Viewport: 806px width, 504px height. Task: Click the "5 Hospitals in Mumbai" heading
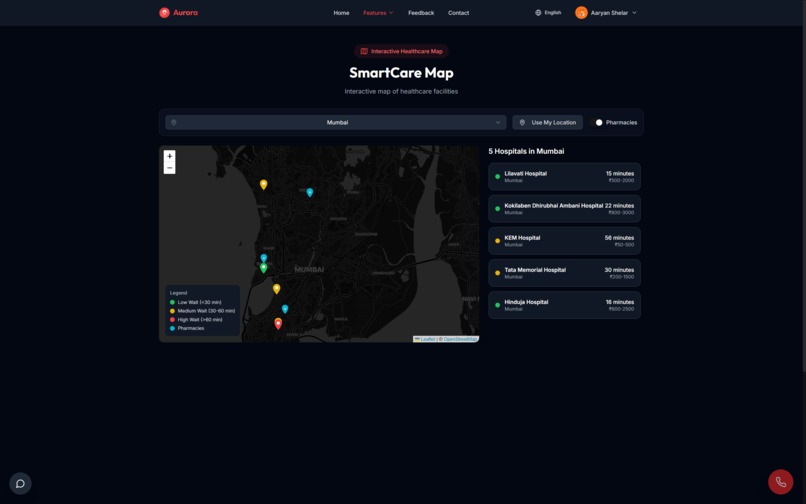click(x=526, y=151)
